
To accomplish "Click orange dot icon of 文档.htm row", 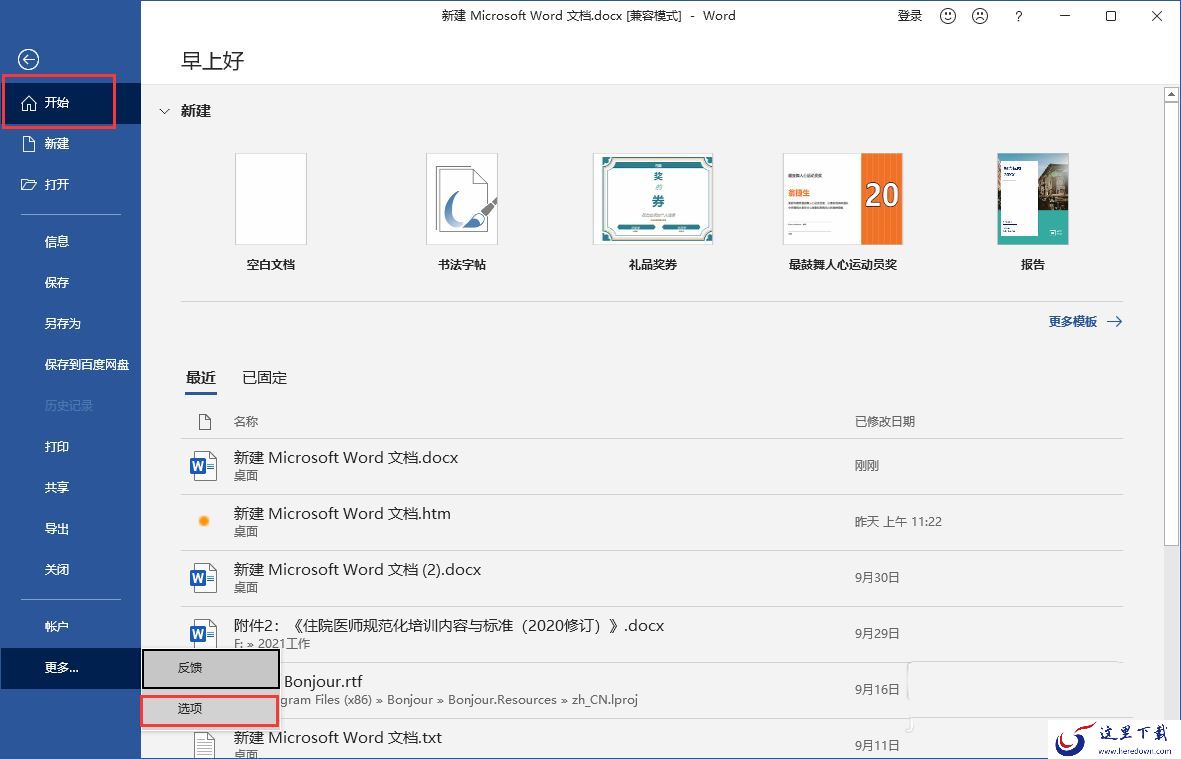I will pyautogui.click(x=203, y=521).
